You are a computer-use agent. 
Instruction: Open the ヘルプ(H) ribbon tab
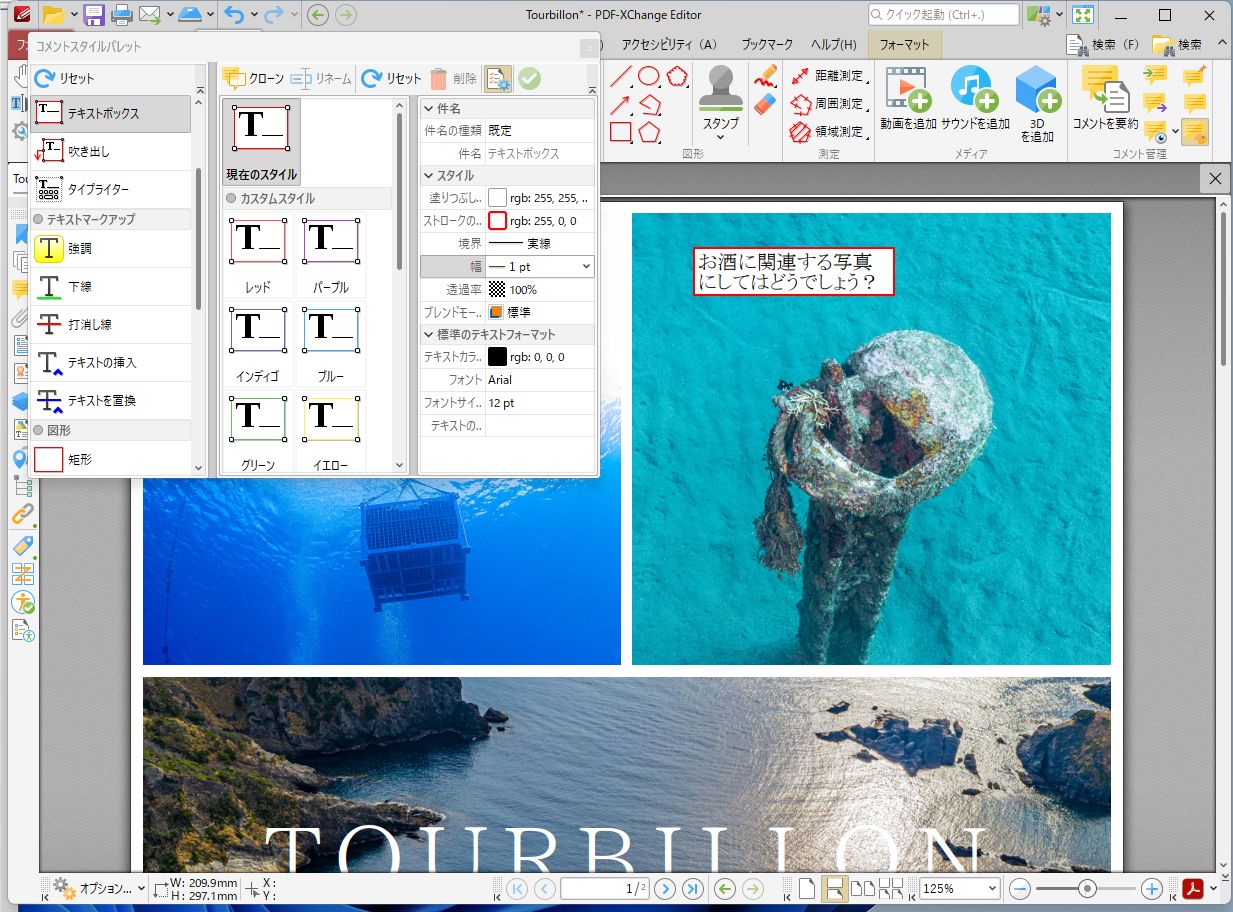click(x=833, y=44)
